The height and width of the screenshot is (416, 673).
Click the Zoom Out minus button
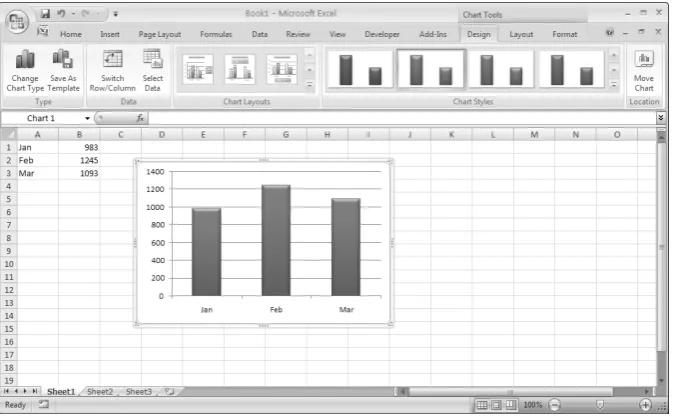click(x=555, y=405)
